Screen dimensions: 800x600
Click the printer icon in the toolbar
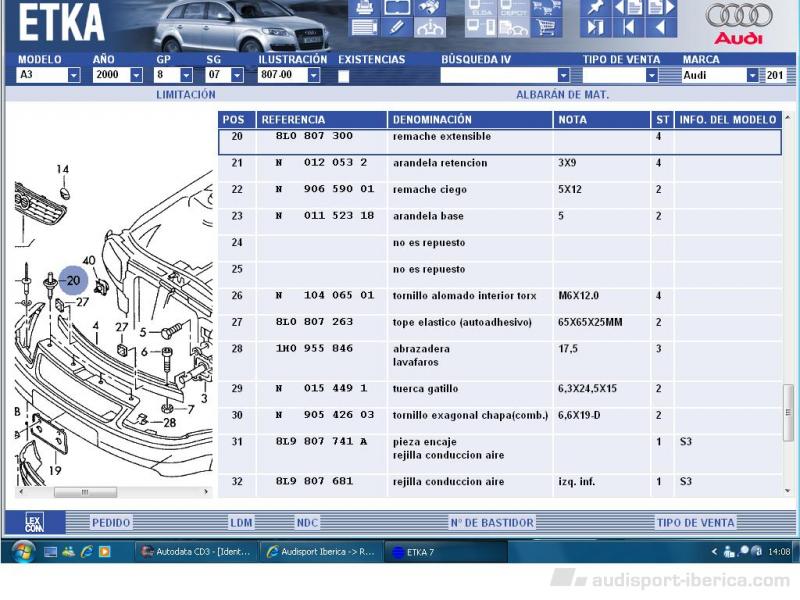364,7
